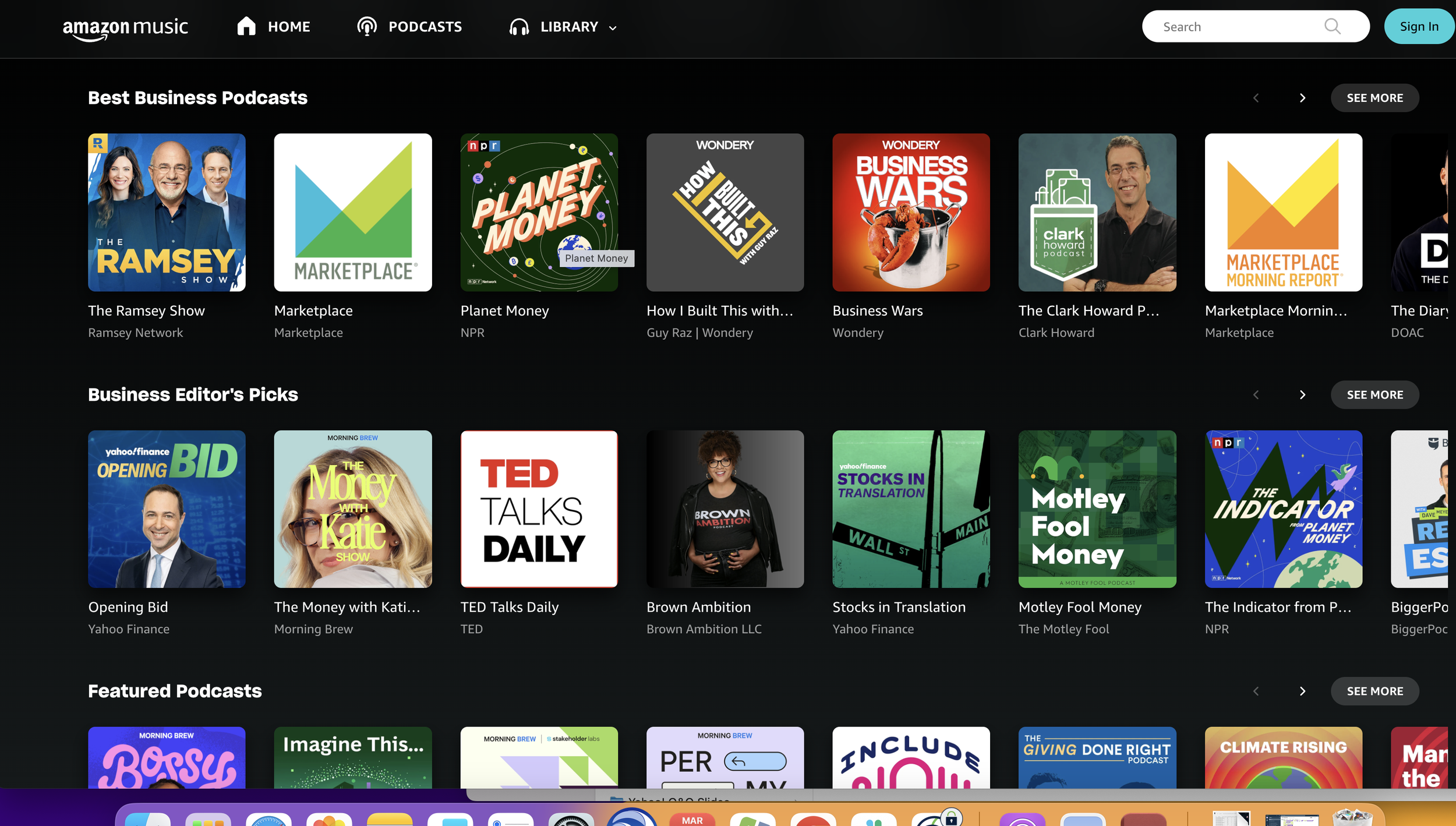Select PODCASTS in the top navigation
This screenshot has height=826, width=1456.
(426, 26)
